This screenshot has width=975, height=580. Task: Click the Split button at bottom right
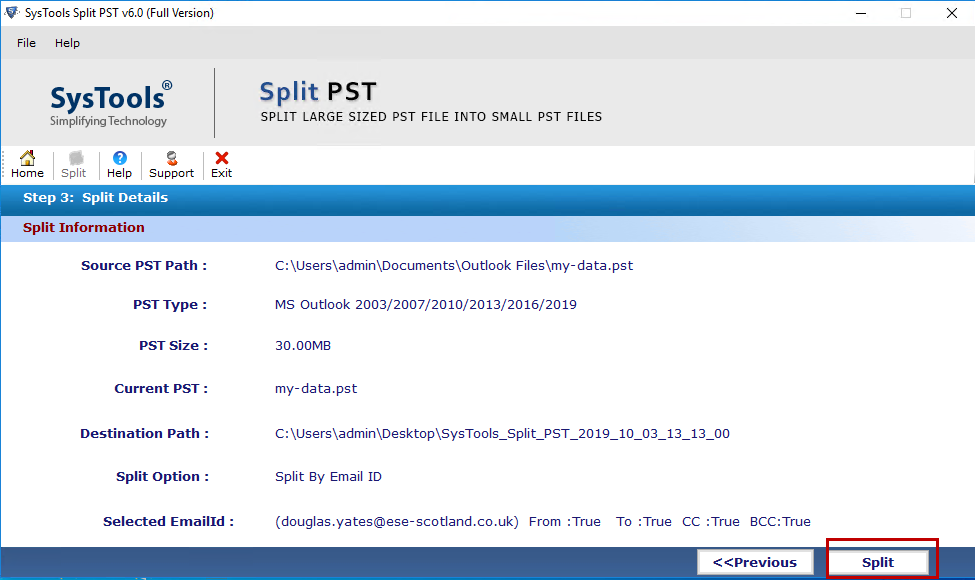point(878,562)
